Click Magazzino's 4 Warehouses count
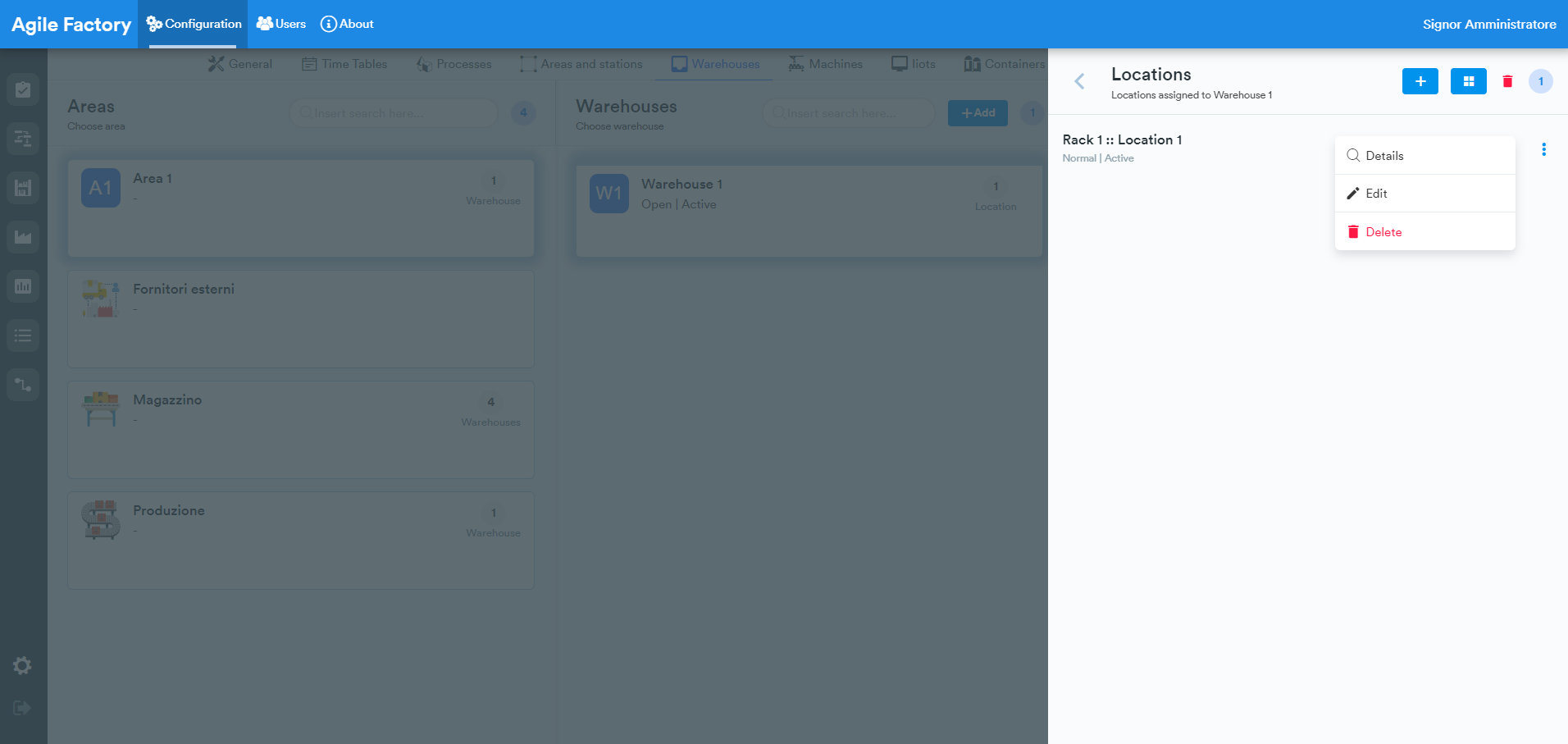Image resolution: width=1568 pixels, height=744 pixels. [x=490, y=411]
